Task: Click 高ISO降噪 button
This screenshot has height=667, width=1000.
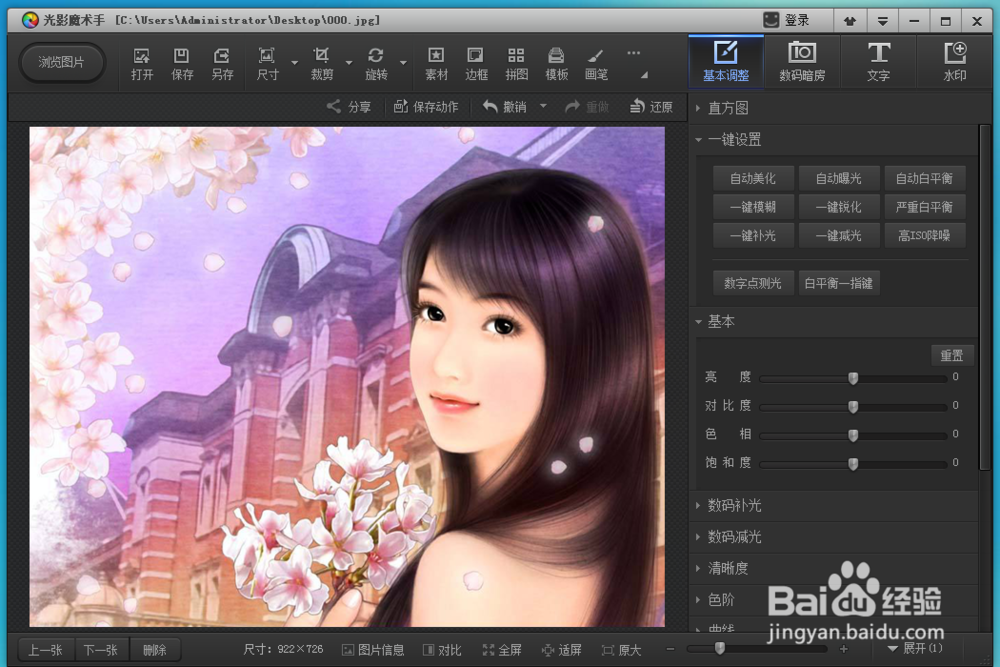Action: [924, 236]
